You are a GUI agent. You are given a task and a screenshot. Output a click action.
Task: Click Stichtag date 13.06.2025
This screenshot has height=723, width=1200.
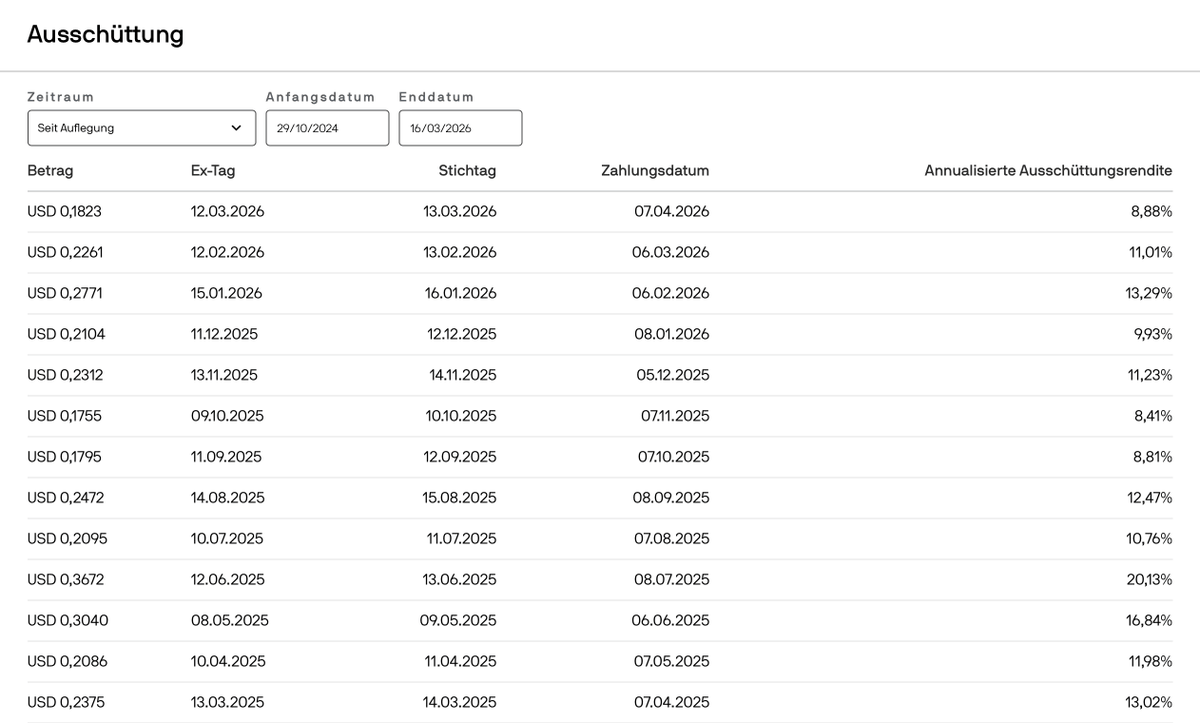460,580
